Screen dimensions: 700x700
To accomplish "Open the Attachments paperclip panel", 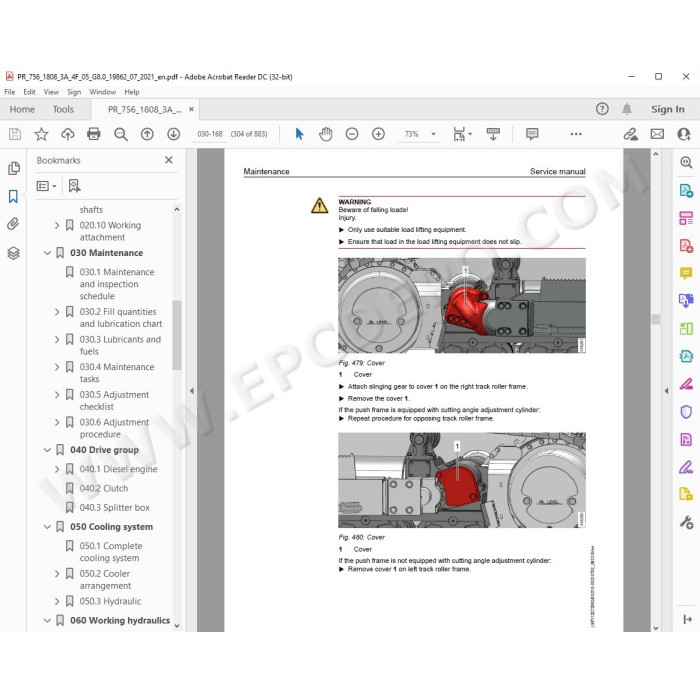I will [13, 224].
